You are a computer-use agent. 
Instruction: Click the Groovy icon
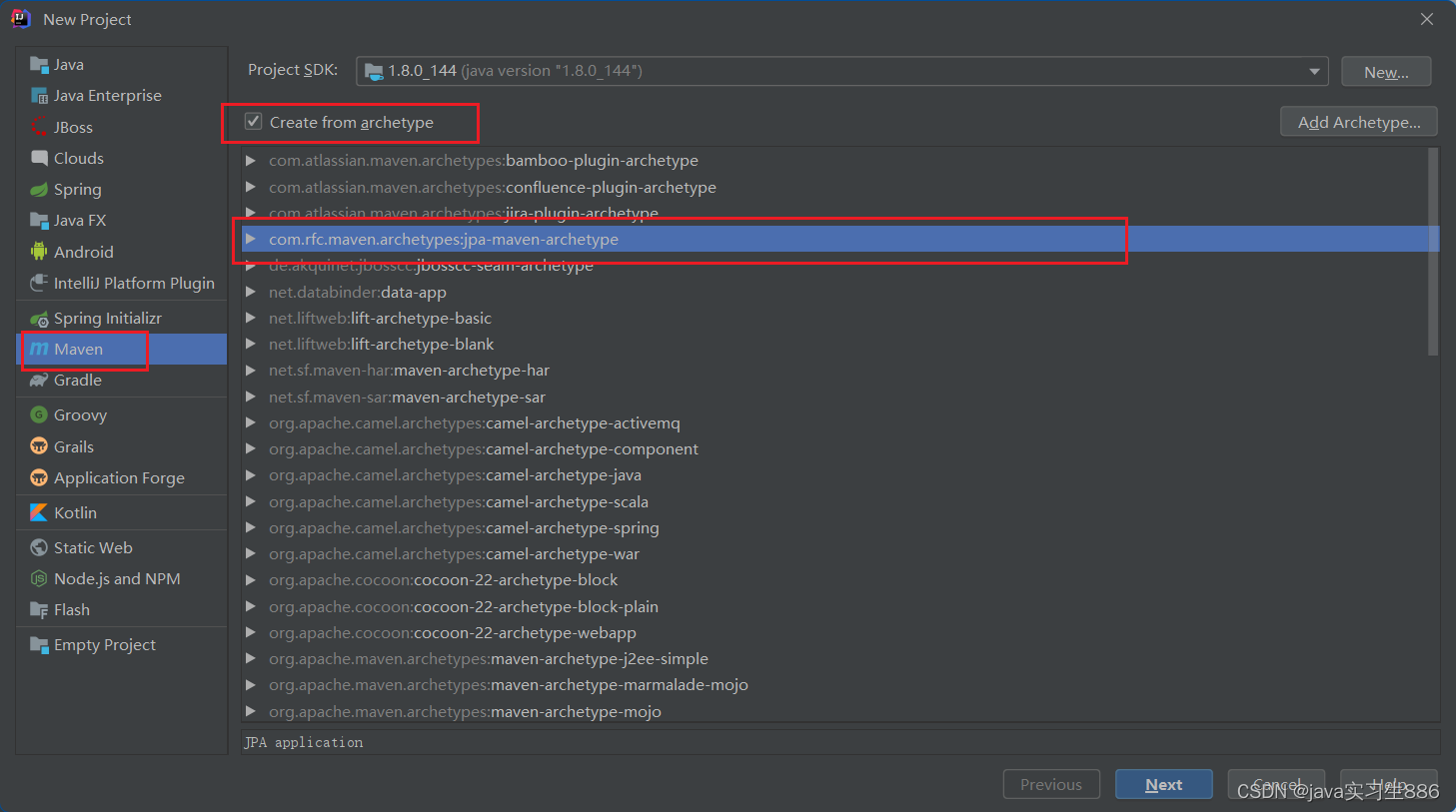(39, 414)
